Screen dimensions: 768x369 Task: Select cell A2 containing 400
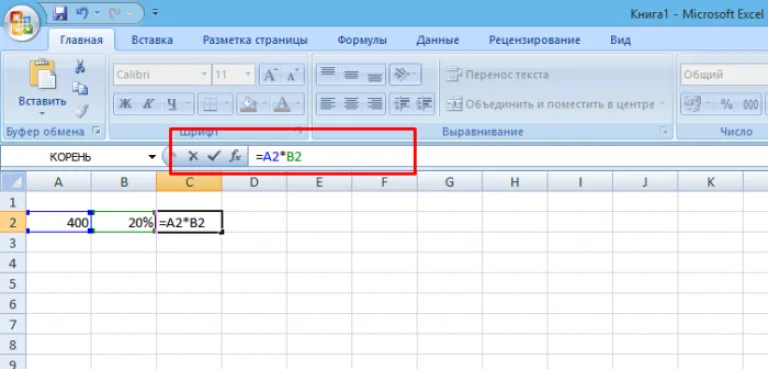pos(58,222)
